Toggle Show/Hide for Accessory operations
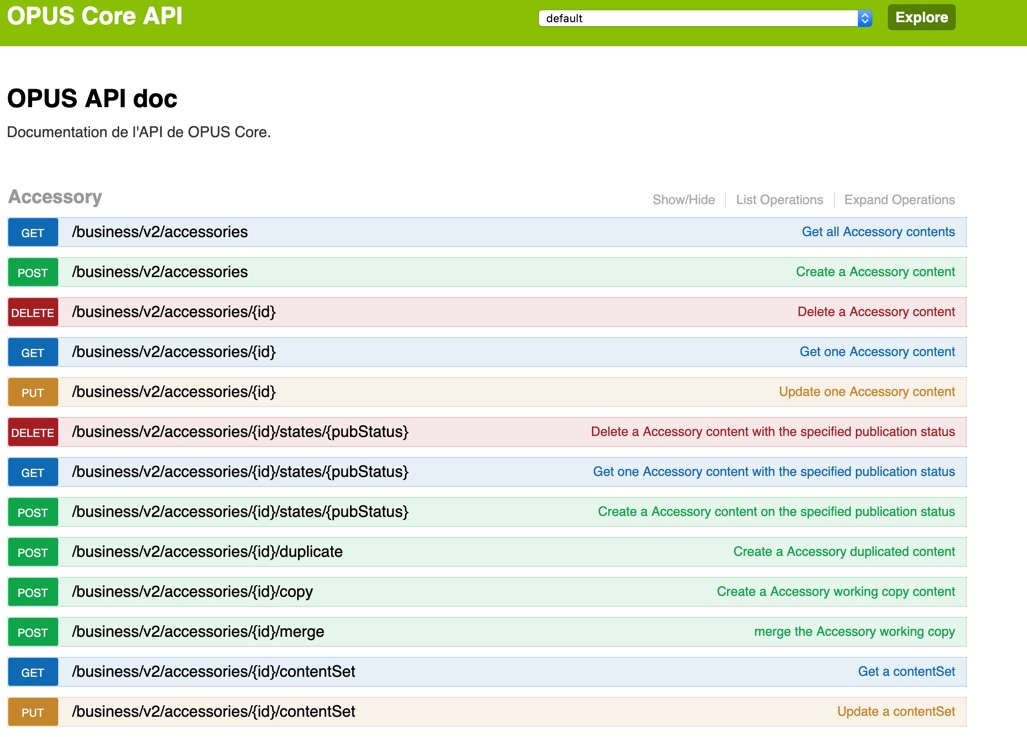The image size is (1027, 737). (x=683, y=200)
